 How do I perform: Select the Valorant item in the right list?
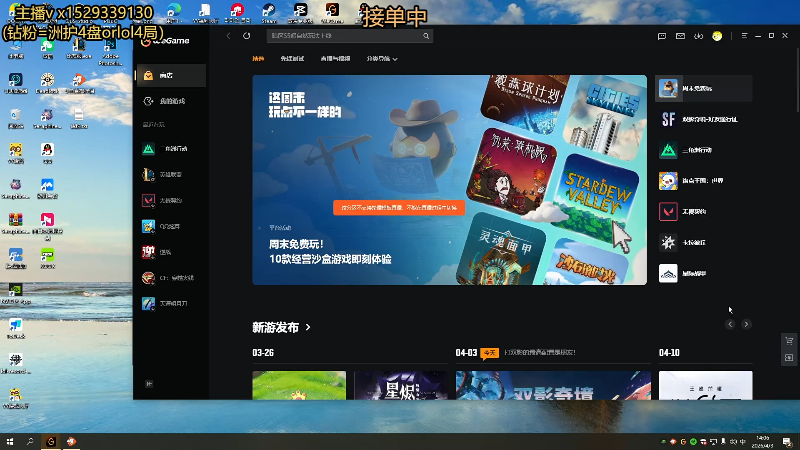tap(704, 211)
